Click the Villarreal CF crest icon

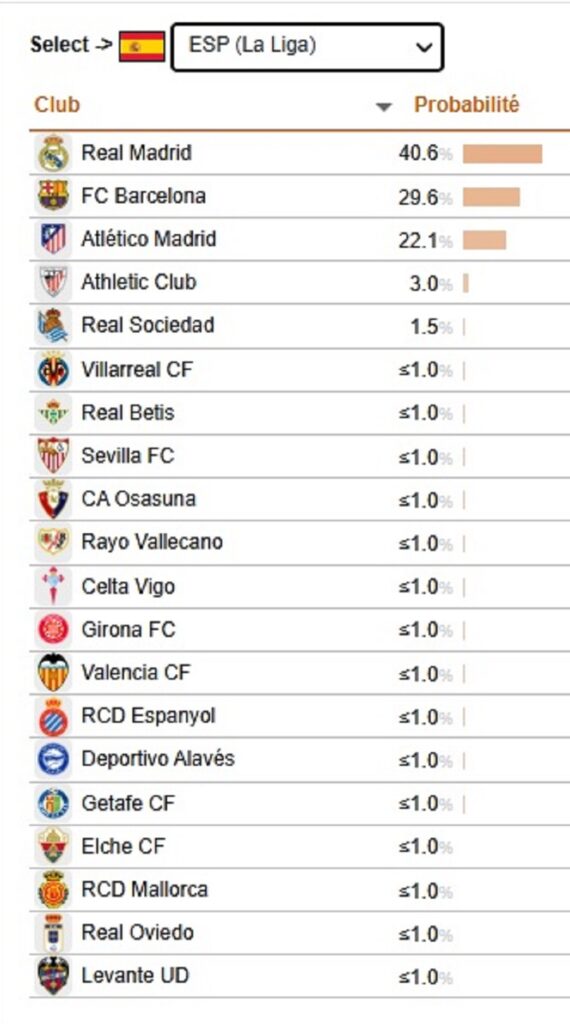tap(54, 370)
